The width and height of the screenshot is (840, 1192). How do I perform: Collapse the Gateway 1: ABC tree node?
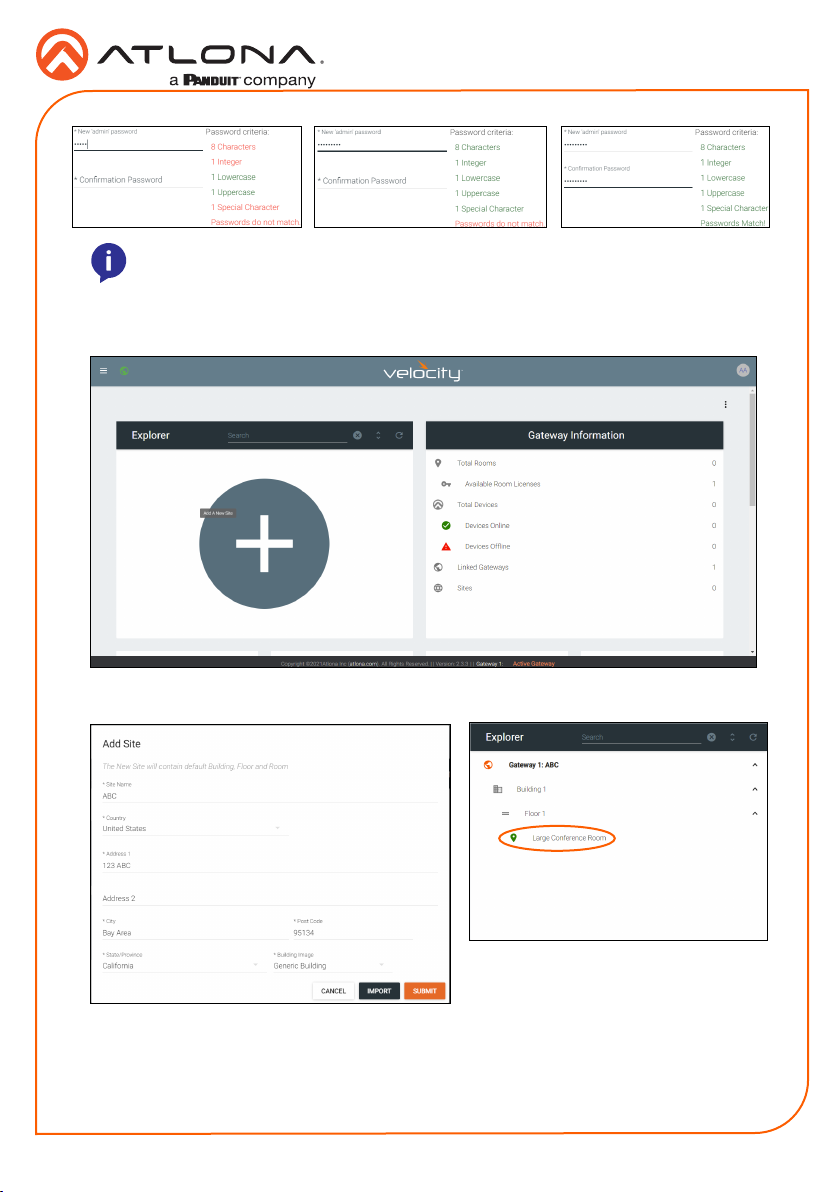[755, 765]
